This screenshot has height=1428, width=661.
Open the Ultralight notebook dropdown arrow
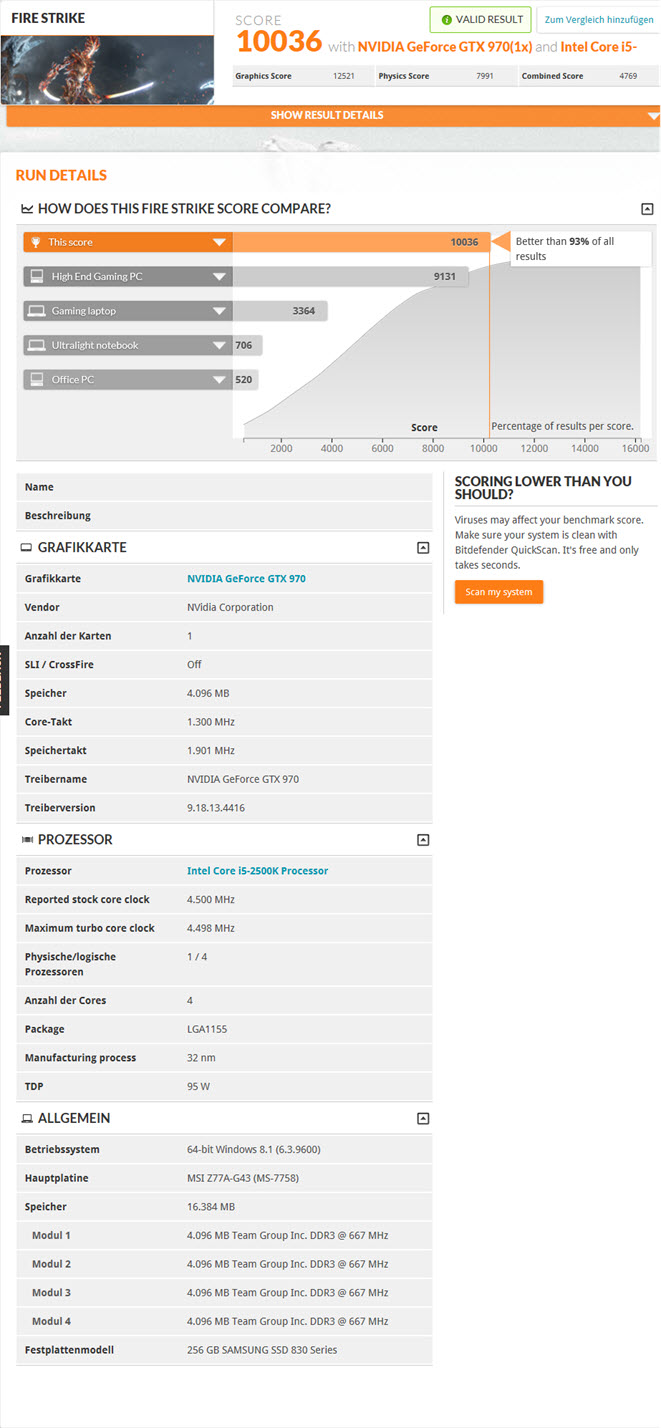219,346
